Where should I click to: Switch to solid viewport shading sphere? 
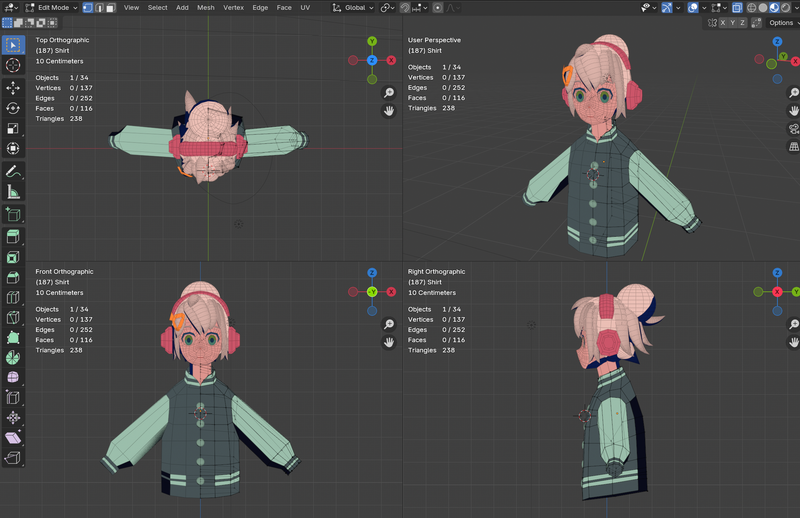point(761,7)
